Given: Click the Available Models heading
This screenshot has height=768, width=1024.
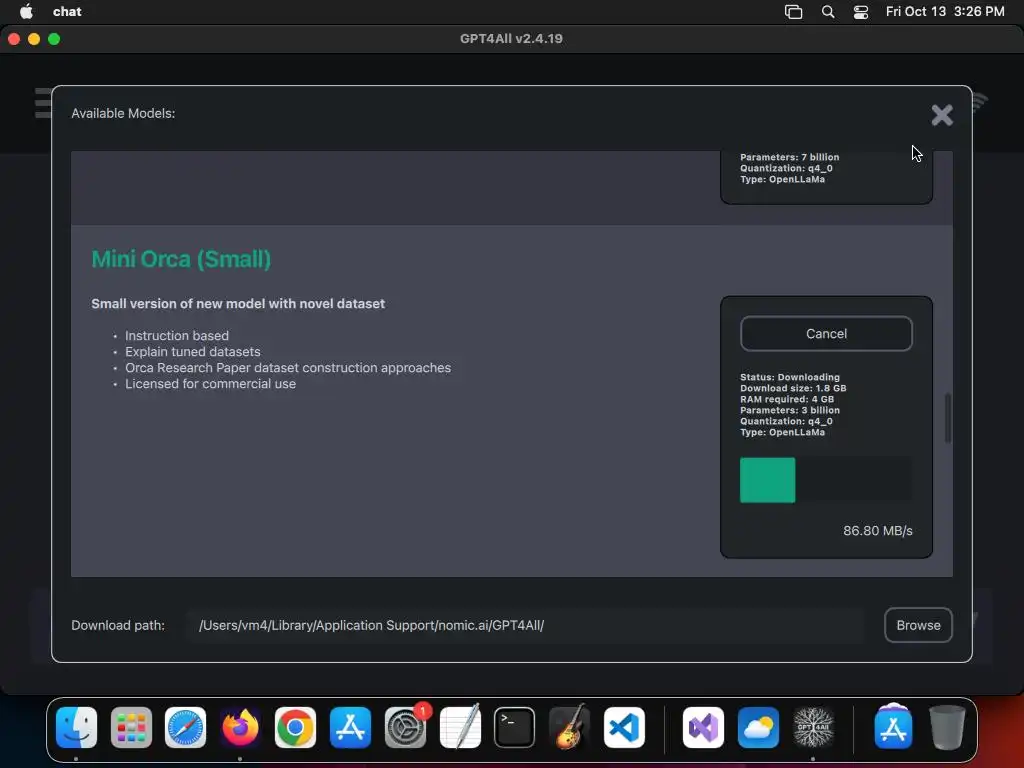Looking at the screenshot, I should (123, 114).
